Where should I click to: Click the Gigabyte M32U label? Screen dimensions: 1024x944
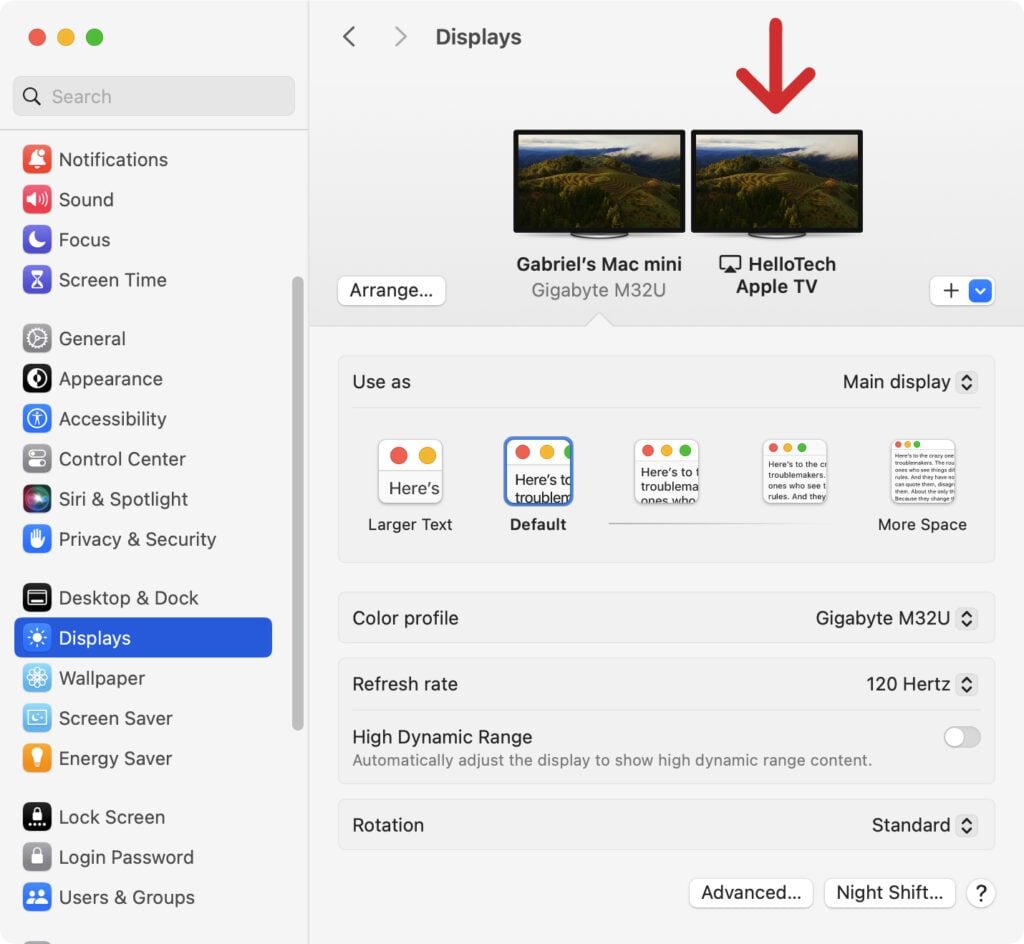[x=598, y=290]
